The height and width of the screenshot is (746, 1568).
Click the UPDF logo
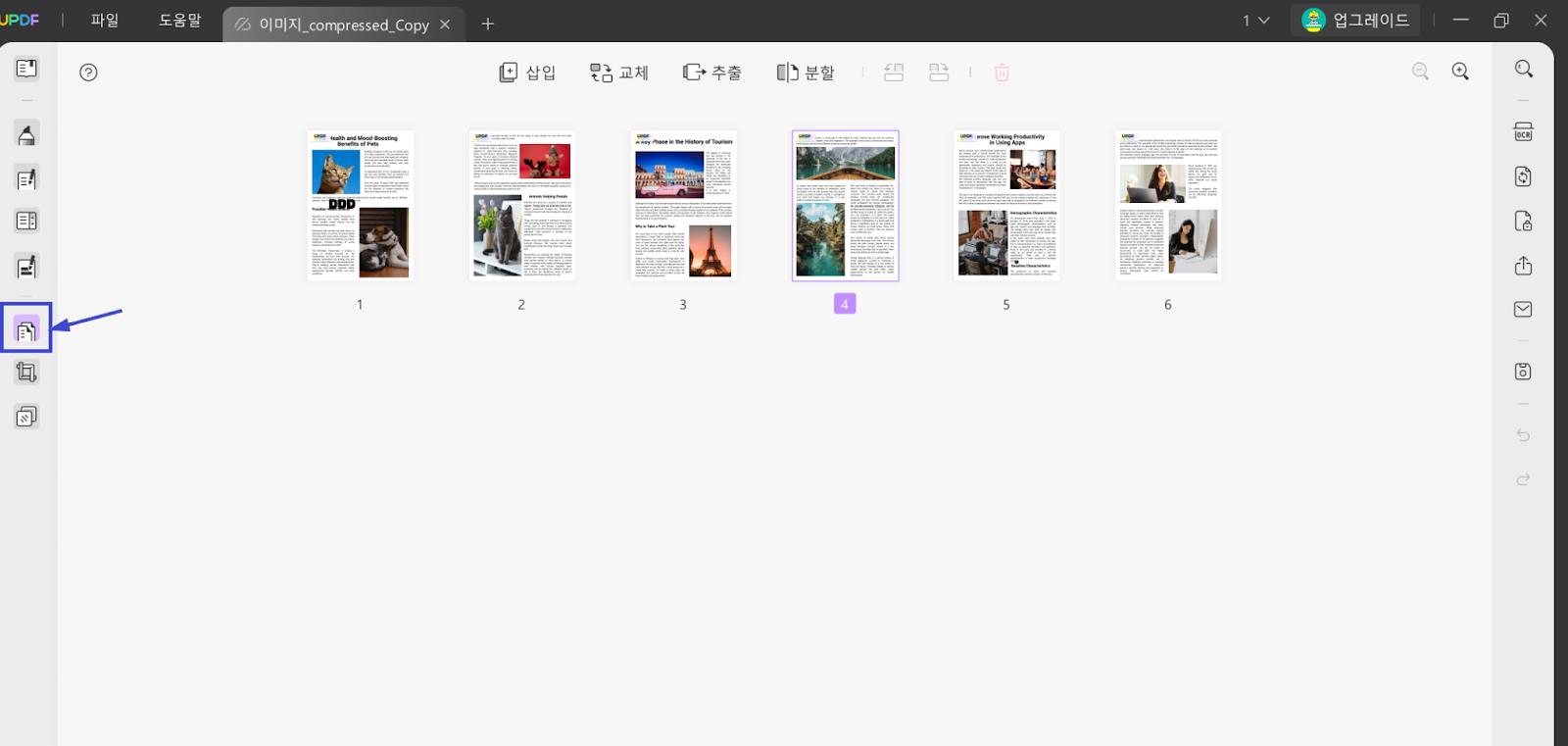pyautogui.click(x=20, y=20)
